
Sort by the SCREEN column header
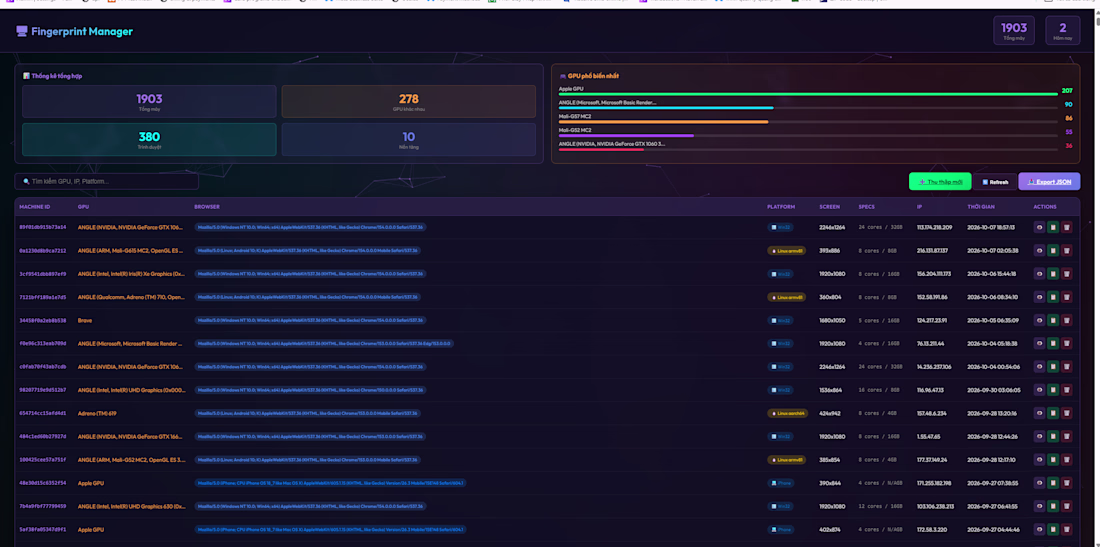coord(829,207)
